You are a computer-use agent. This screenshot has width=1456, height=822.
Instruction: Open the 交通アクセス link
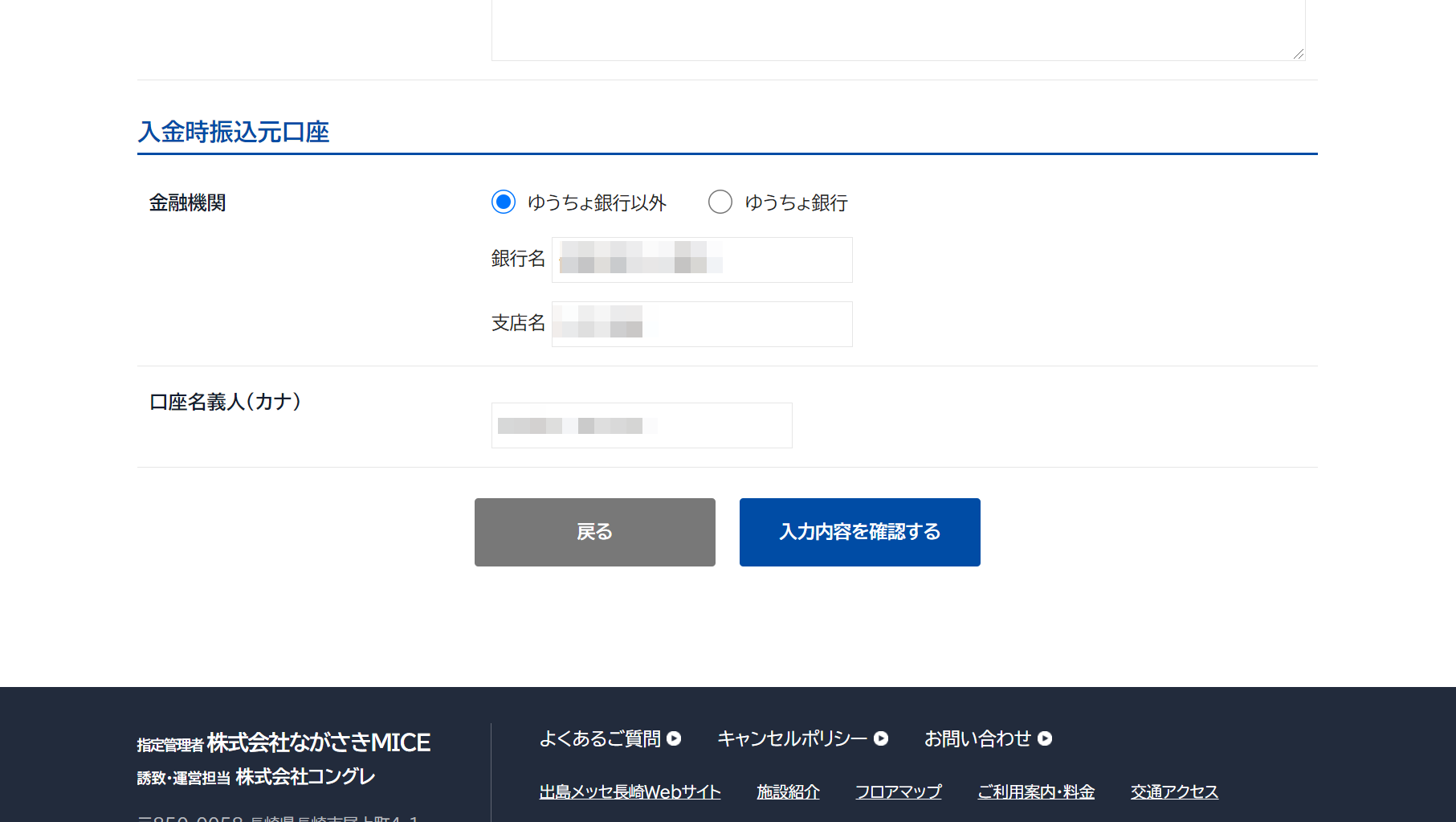click(1174, 792)
